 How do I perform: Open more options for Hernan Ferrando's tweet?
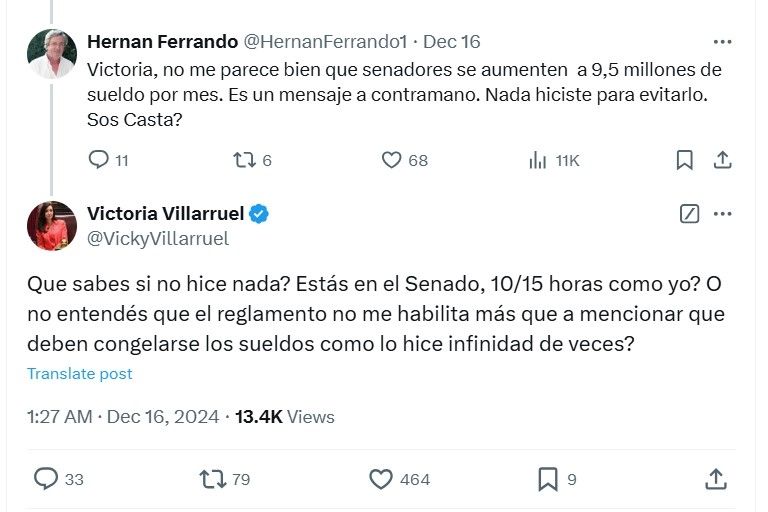[x=722, y=42]
